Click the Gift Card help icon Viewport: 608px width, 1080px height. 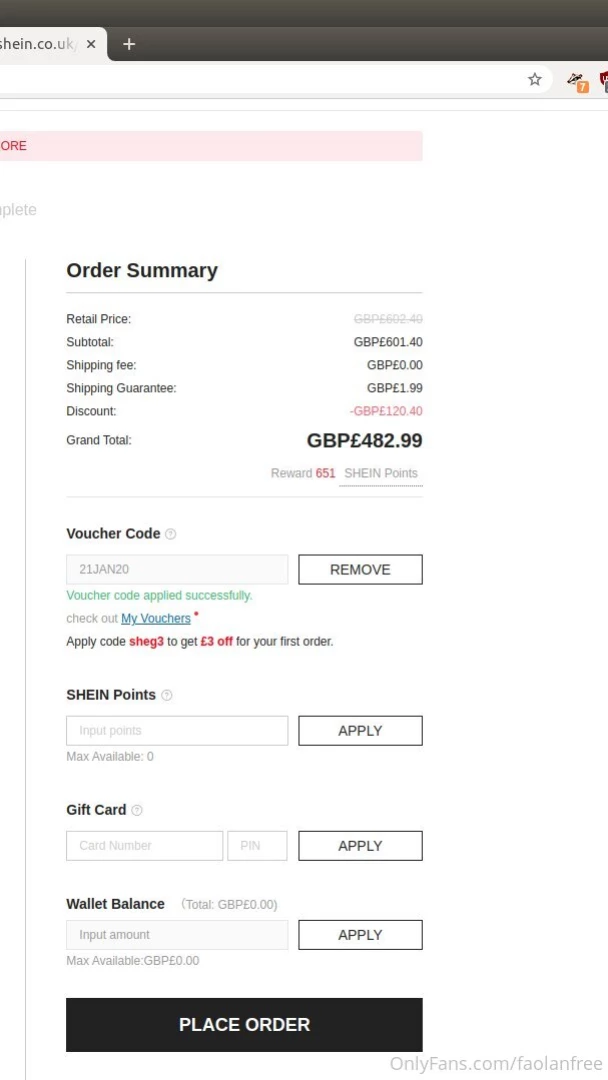point(137,810)
